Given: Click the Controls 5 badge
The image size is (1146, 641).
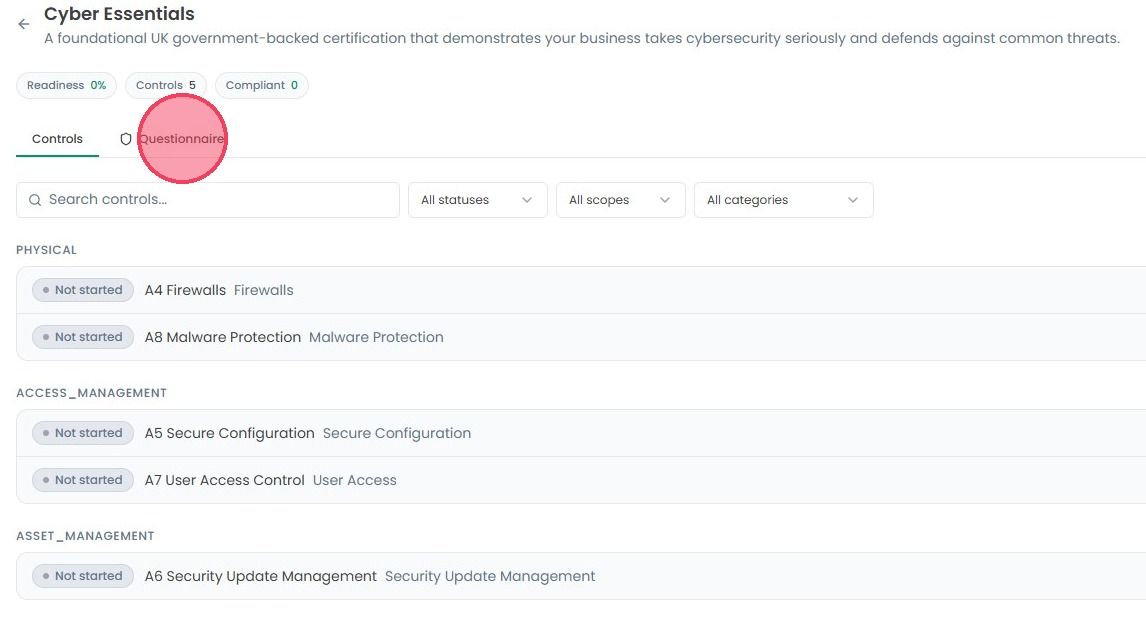Looking at the screenshot, I should point(166,86).
